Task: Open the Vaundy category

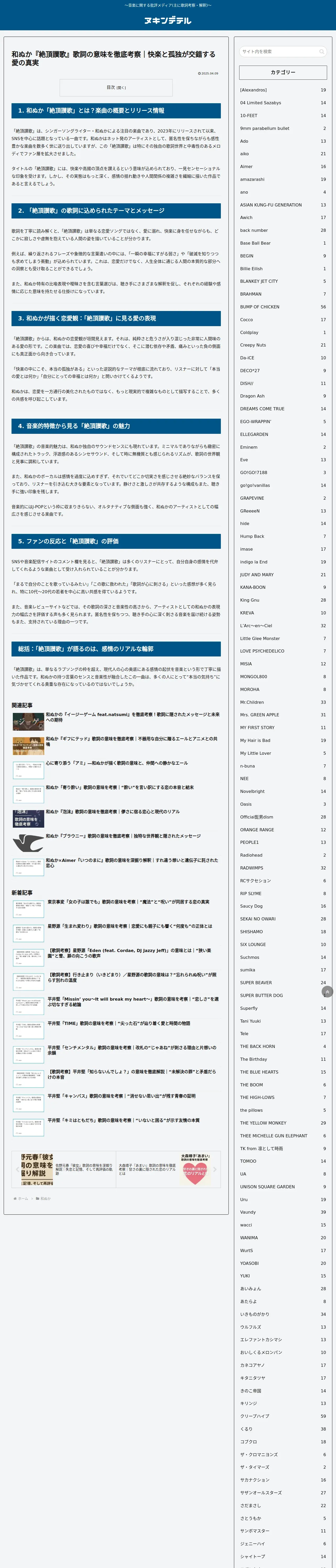Action: coord(283,1212)
